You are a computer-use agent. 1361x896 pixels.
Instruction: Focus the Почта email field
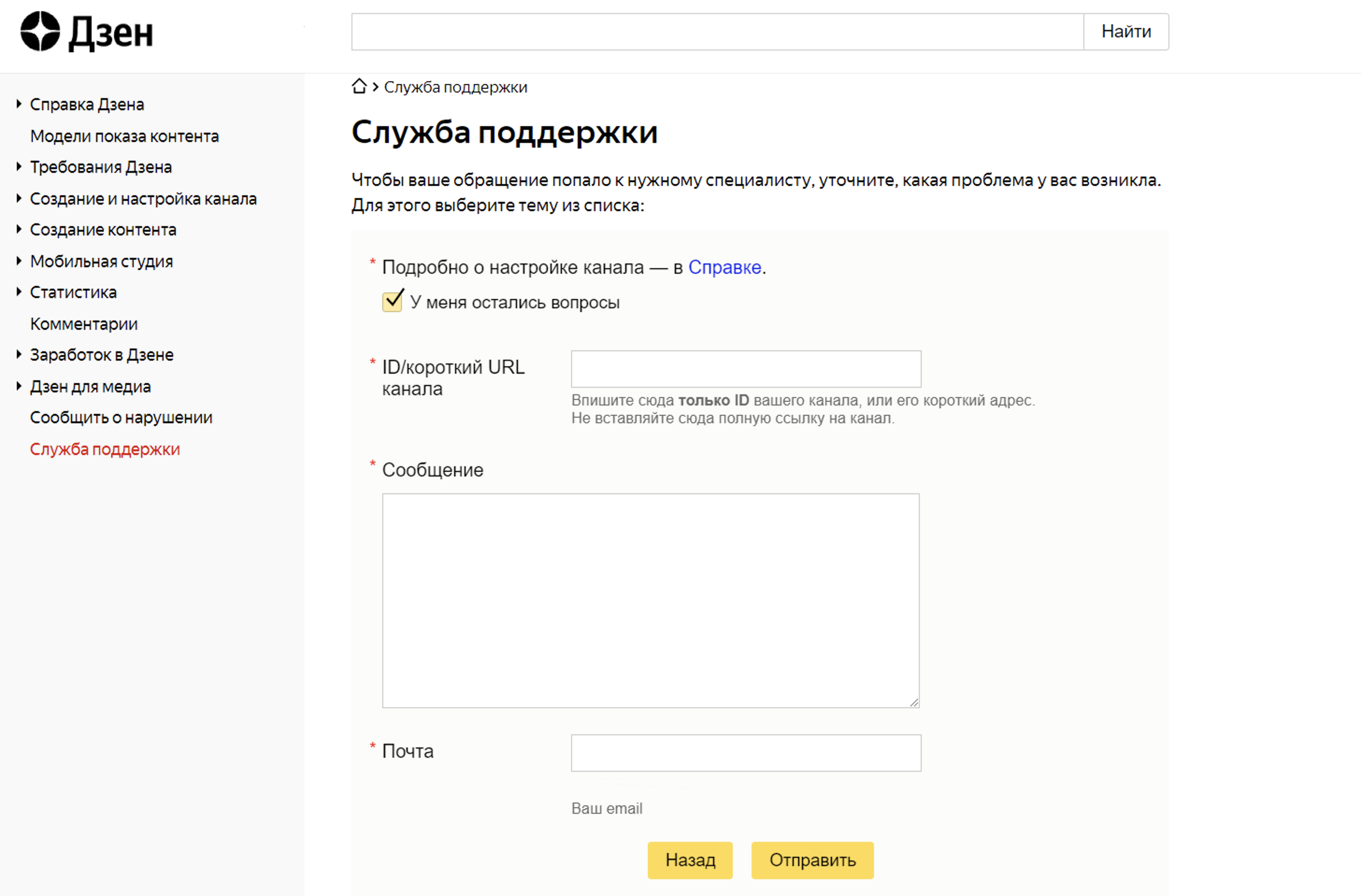click(745, 753)
